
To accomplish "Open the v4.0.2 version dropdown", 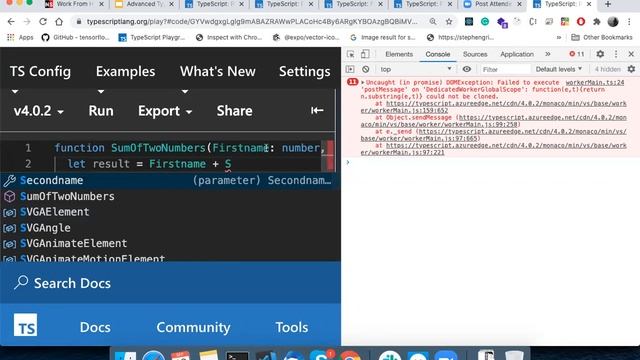I will click(x=38, y=111).
